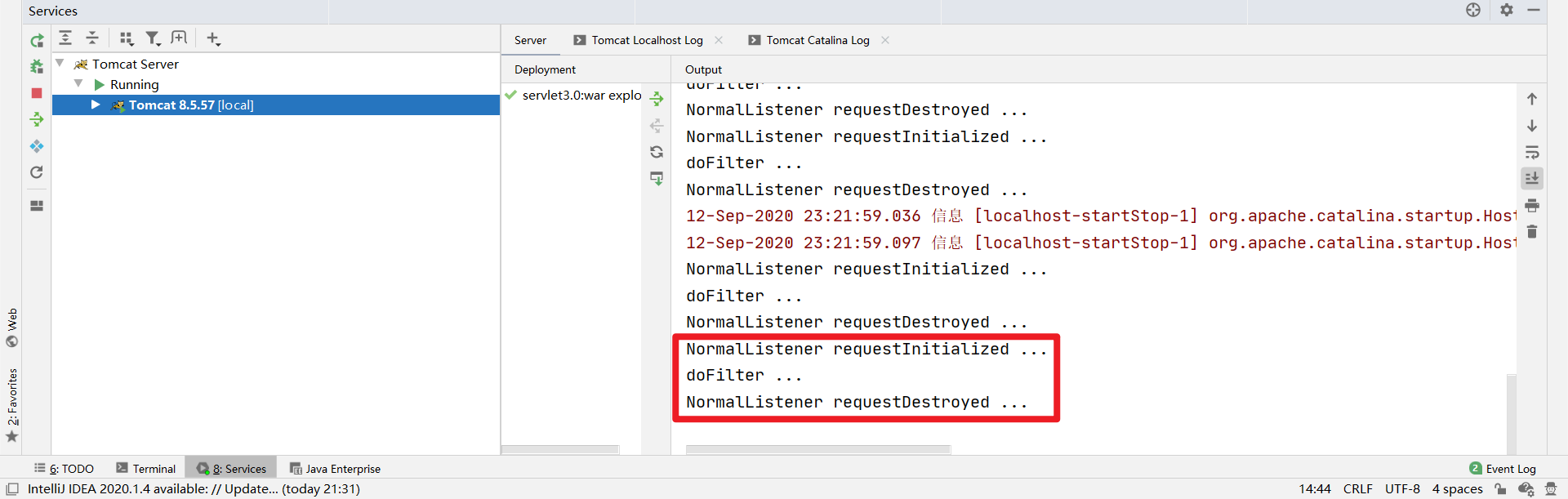Stop the Tomcat server with red square
This screenshot has height=499, width=1568.
[37, 93]
